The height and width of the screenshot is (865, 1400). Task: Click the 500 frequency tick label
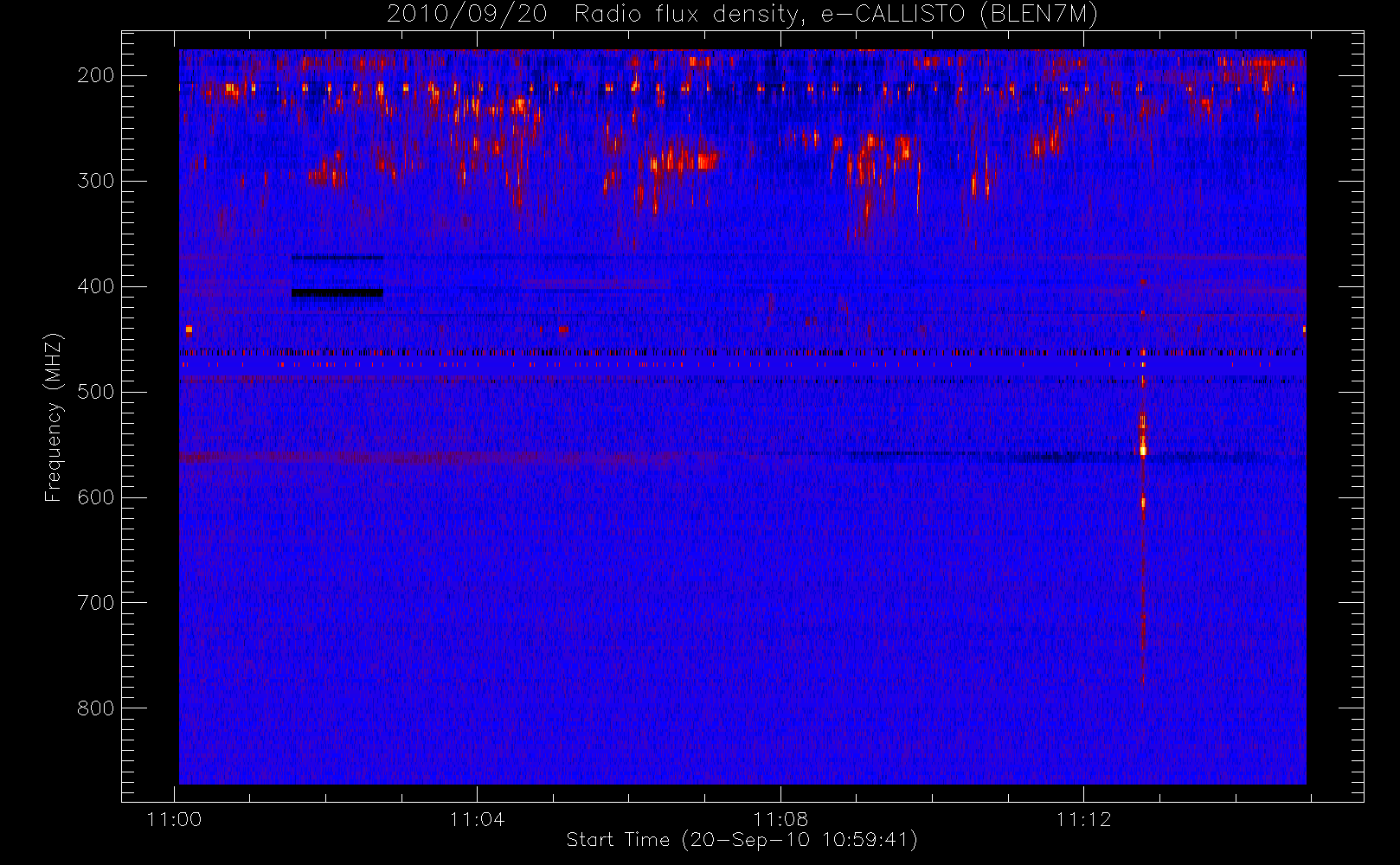96,392
